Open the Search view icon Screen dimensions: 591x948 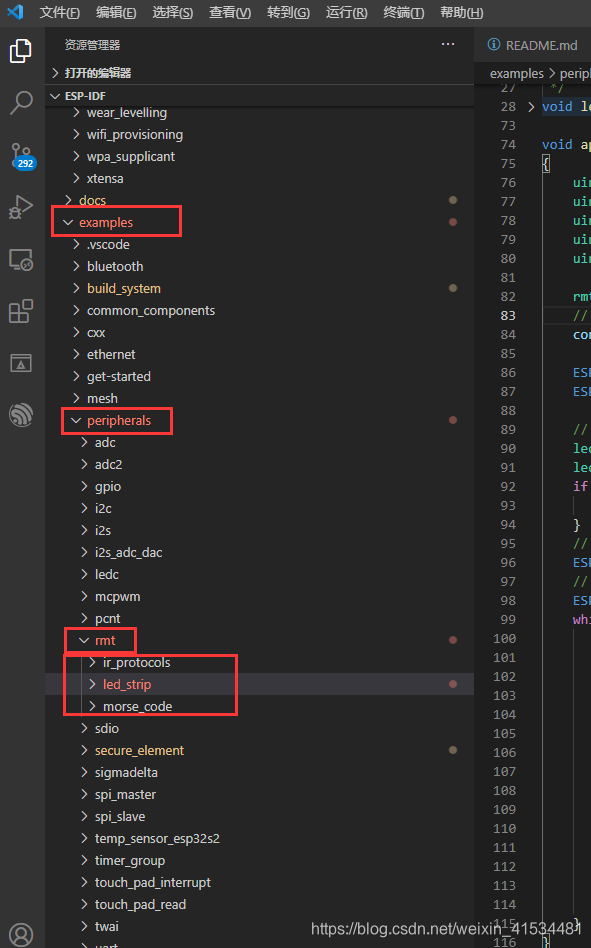tap(21, 103)
